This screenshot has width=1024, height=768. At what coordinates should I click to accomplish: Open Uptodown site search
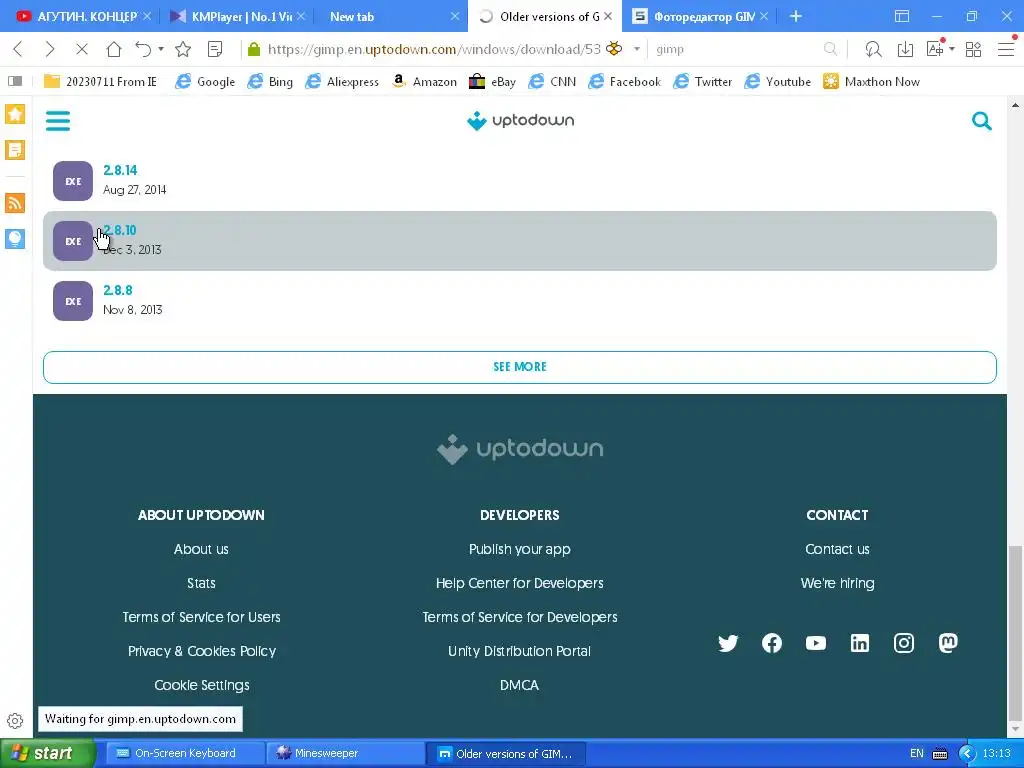tap(982, 121)
